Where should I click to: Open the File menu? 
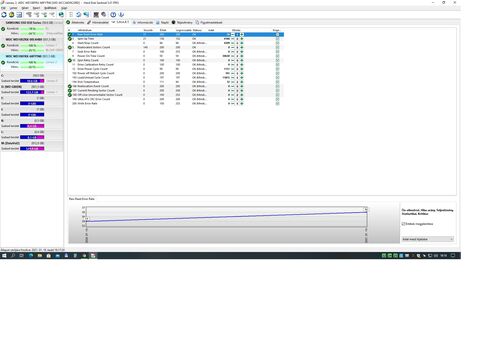pyautogui.click(x=3, y=8)
